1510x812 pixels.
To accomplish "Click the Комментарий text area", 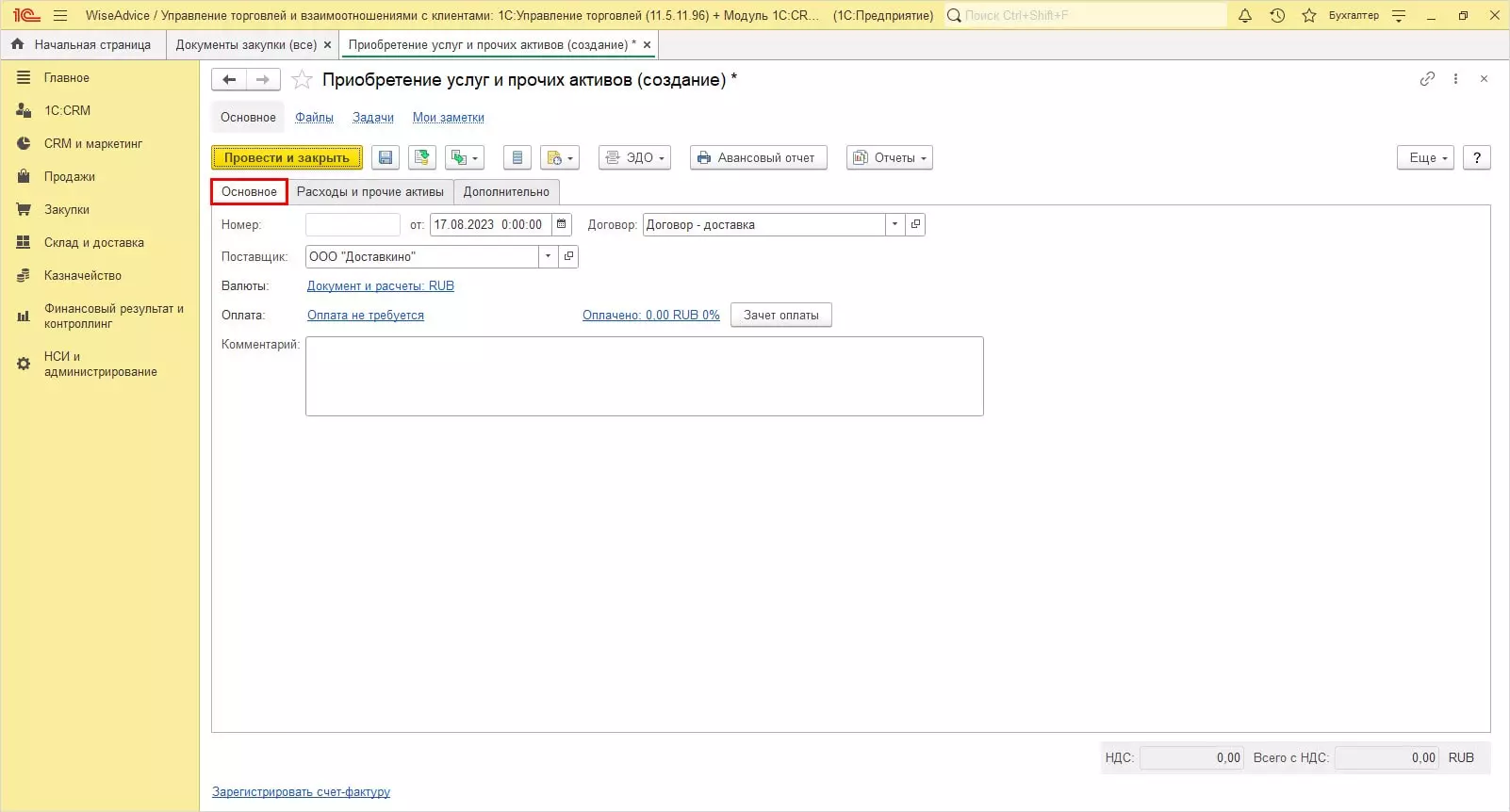I will click(645, 376).
